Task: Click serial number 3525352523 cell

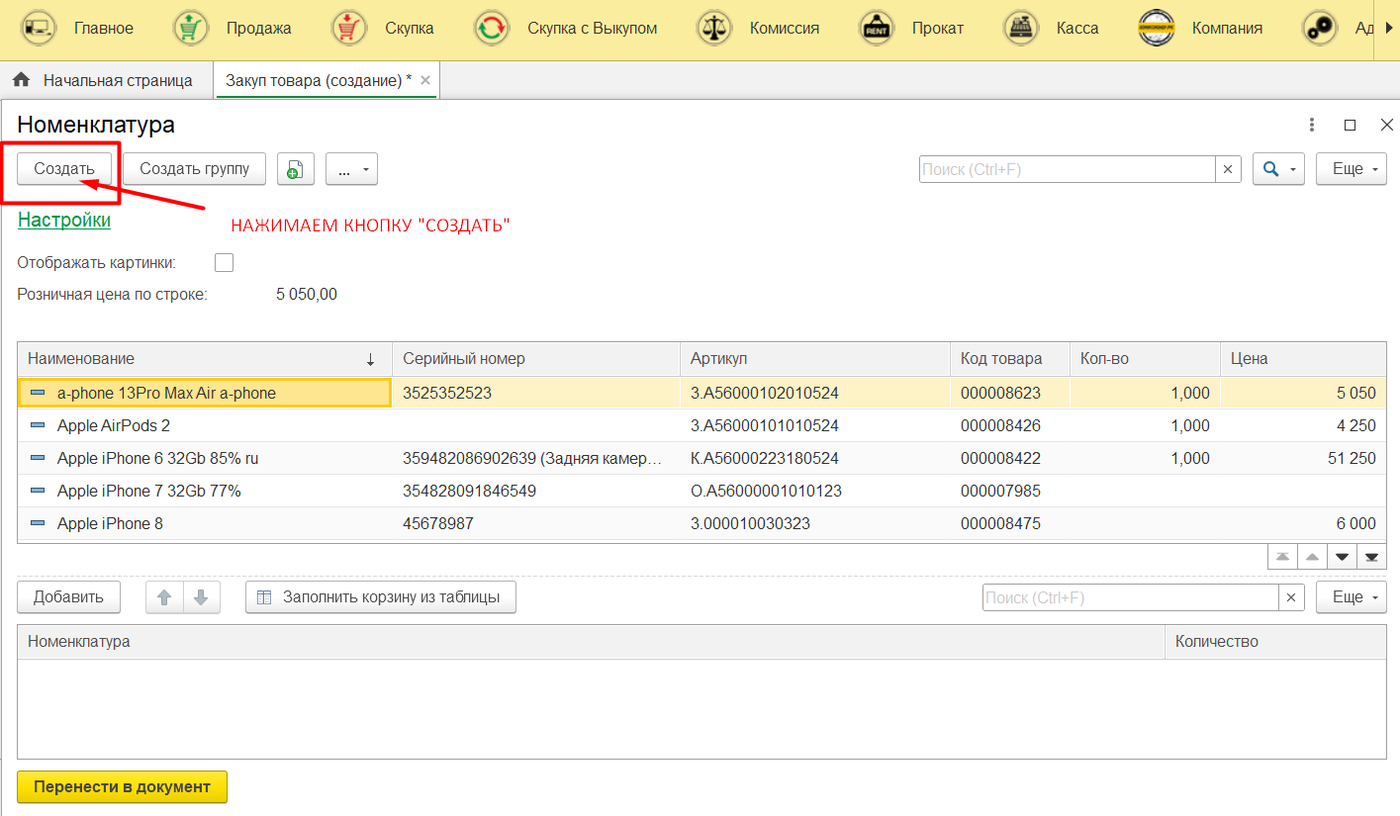Action: point(535,393)
